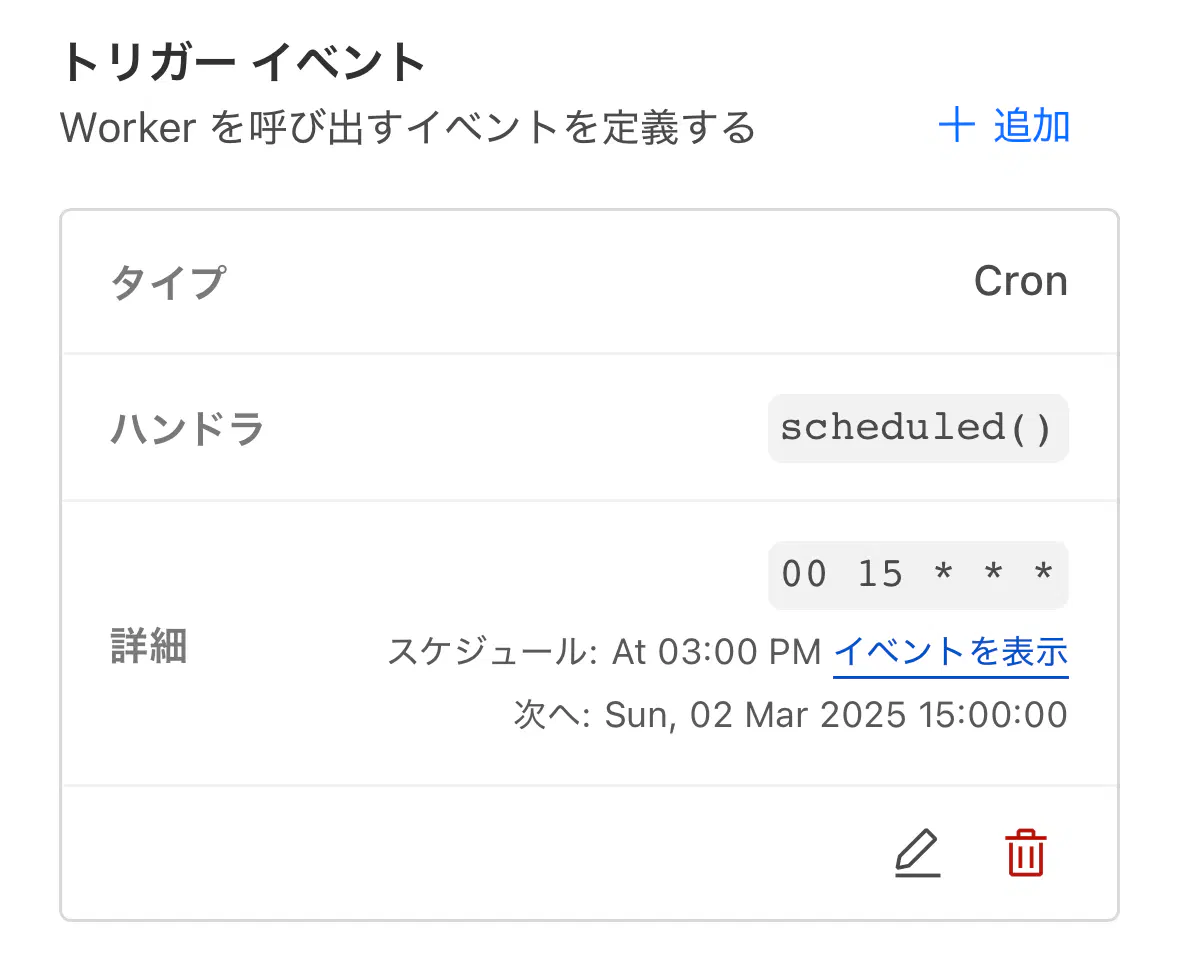The height and width of the screenshot is (956, 1179).
Task: Click the cron expression 00 15 * * *
Action: click(918, 575)
